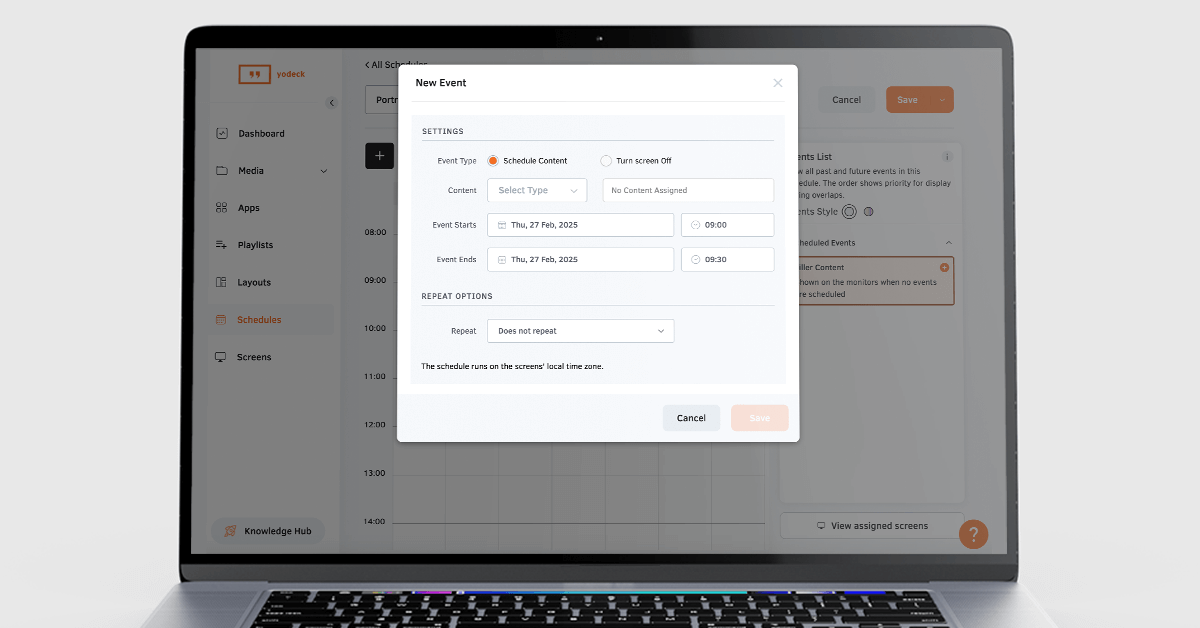Click the Layouts icon in sidebar
Image resolution: width=1200 pixels, height=628 pixels.
[x=221, y=282]
